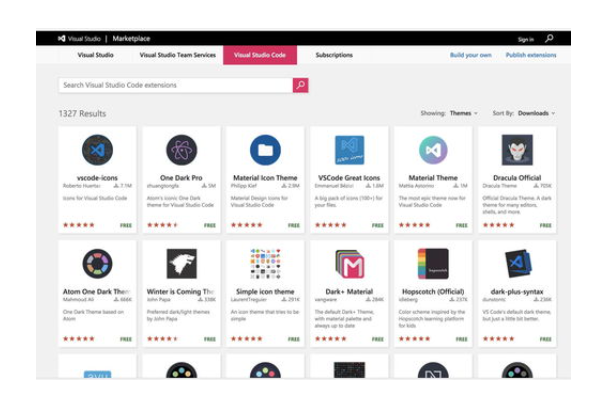This screenshot has width=606, height=411.
Task: Open the Dark+ Material M icon
Action: pyautogui.click(x=349, y=264)
